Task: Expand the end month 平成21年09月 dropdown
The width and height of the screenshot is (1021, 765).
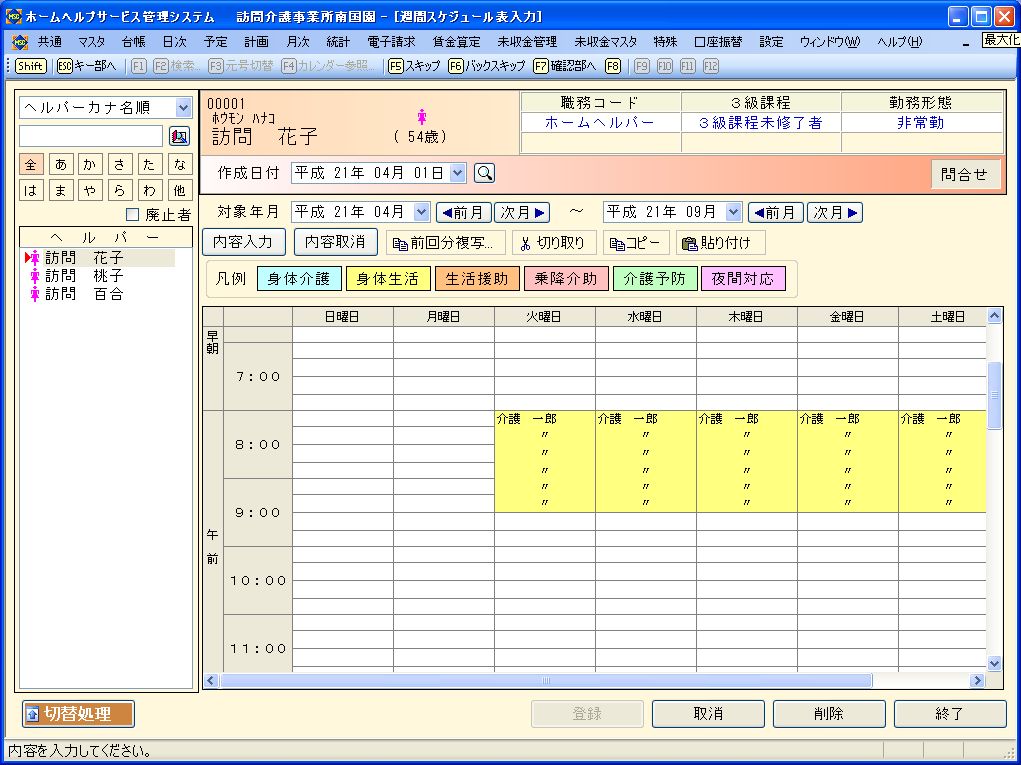Action: tap(733, 212)
